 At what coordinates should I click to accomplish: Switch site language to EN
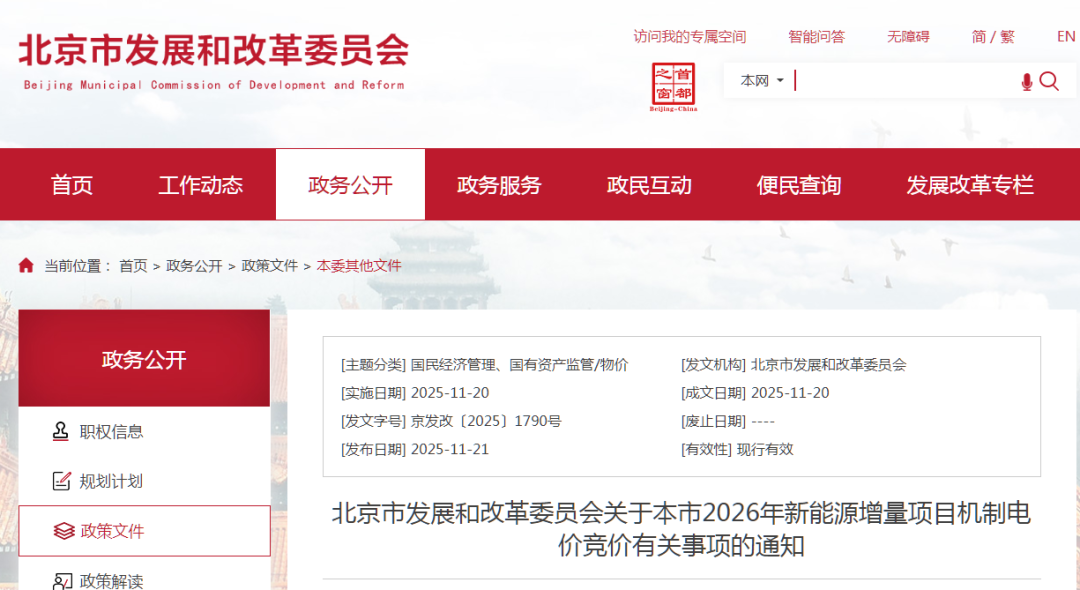1065,36
